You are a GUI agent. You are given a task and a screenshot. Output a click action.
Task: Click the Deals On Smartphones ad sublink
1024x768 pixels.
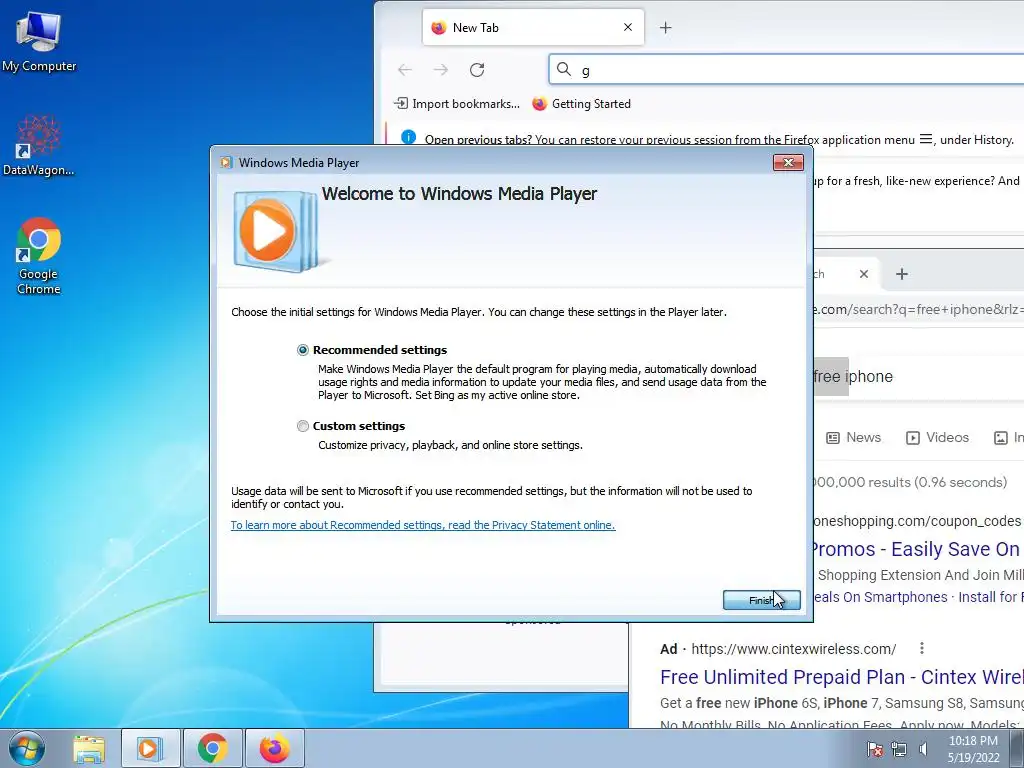coord(881,597)
